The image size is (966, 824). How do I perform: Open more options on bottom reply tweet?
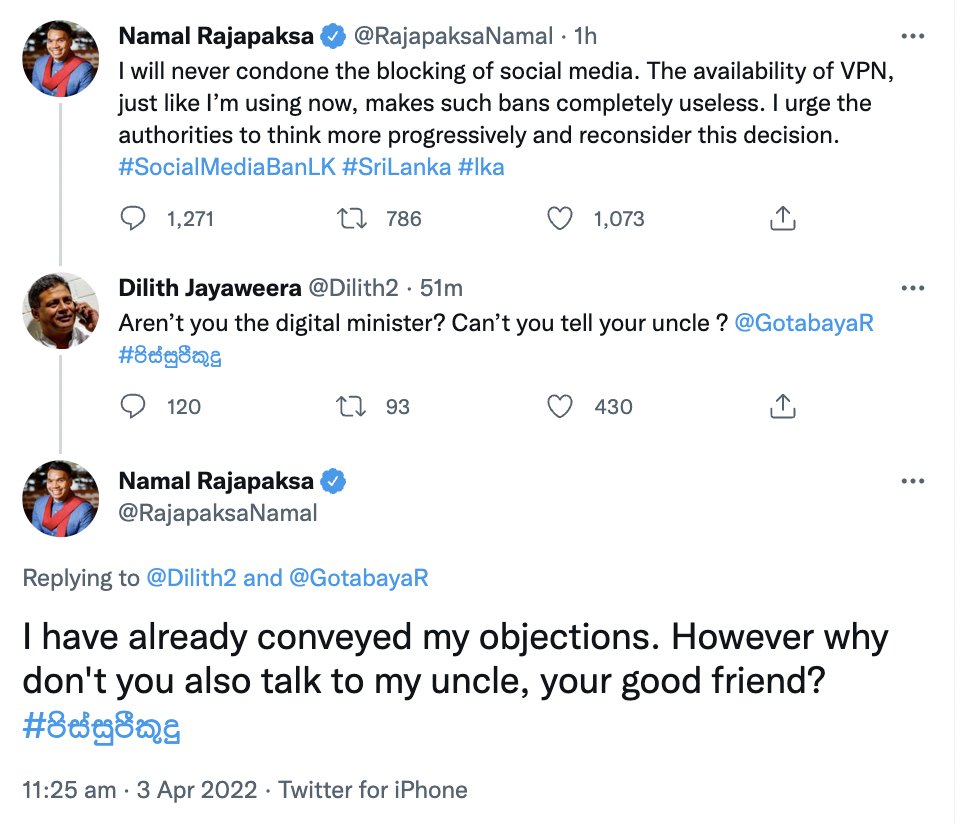tap(913, 481)
